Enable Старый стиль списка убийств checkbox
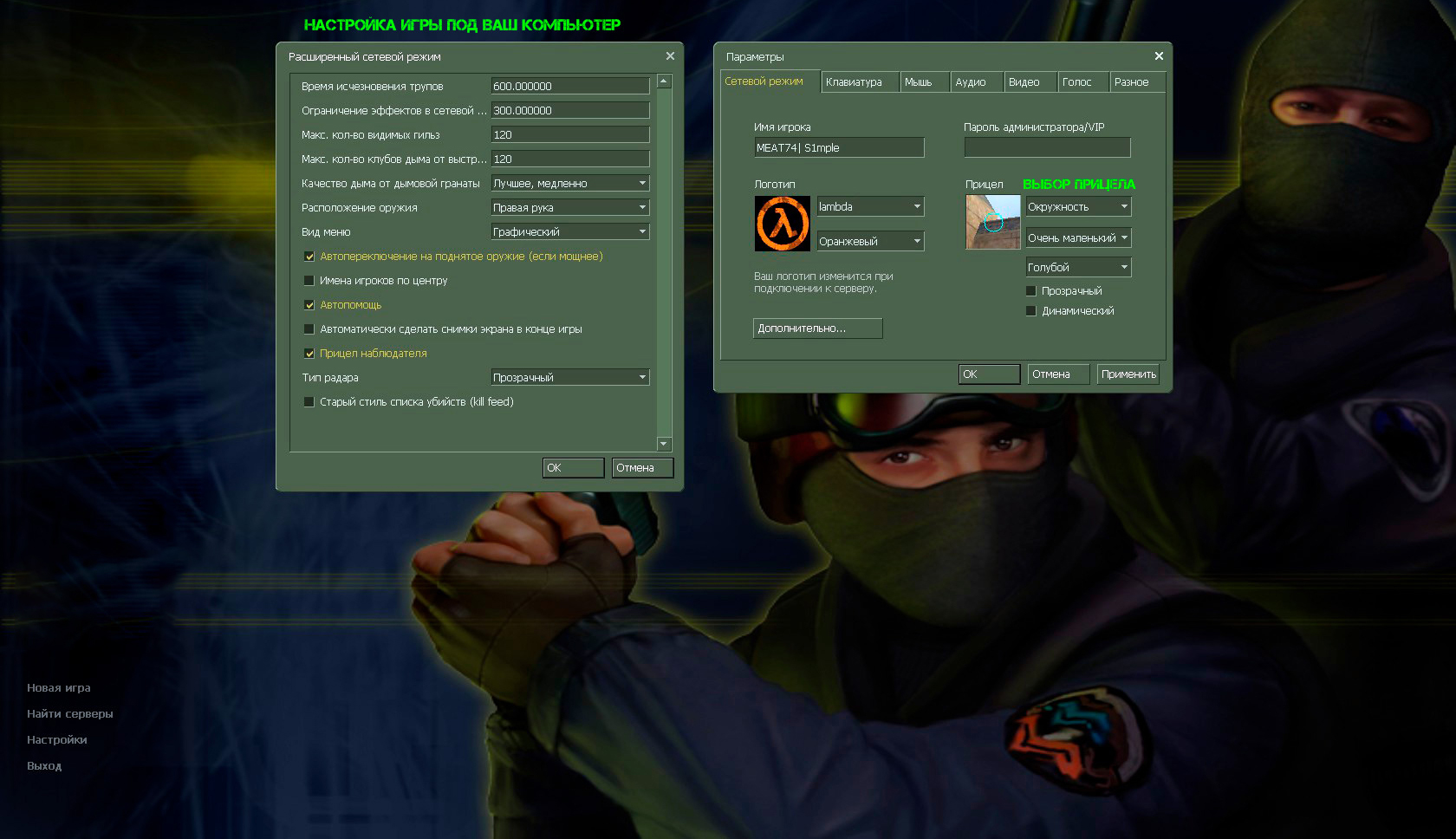This screenshot has width=1456, height=839. tap(309, 402)
